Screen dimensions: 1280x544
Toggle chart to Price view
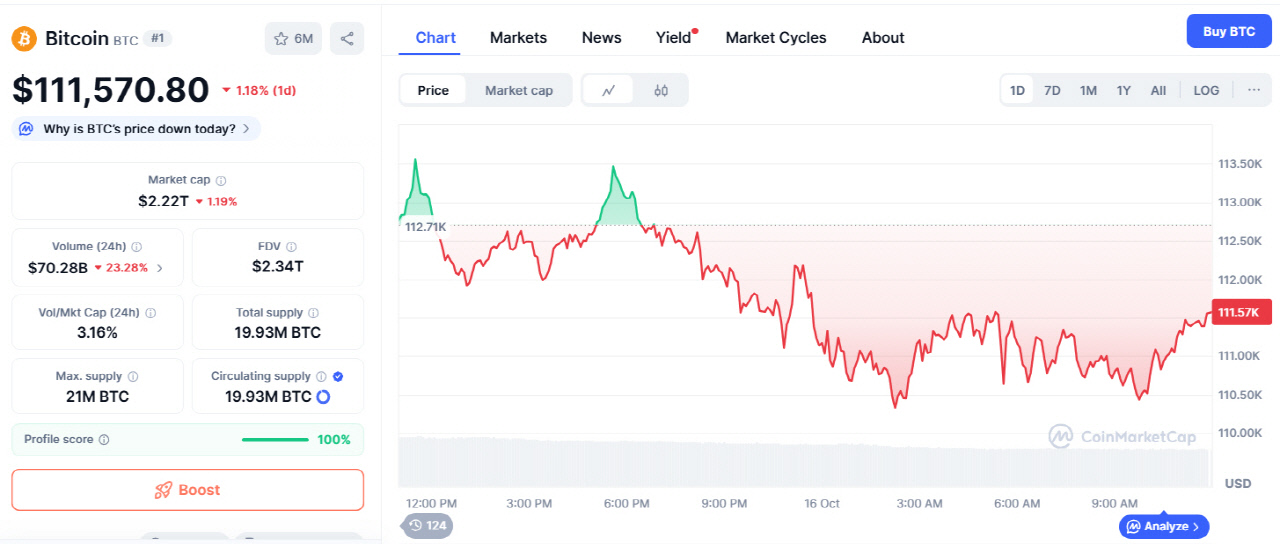pyautogui.click(x=433, y=90)
